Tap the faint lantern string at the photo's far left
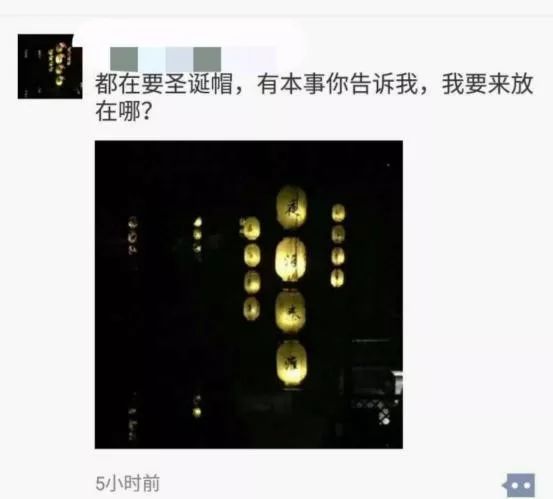Viewport: 553px width, 499px height. point(133,236)
